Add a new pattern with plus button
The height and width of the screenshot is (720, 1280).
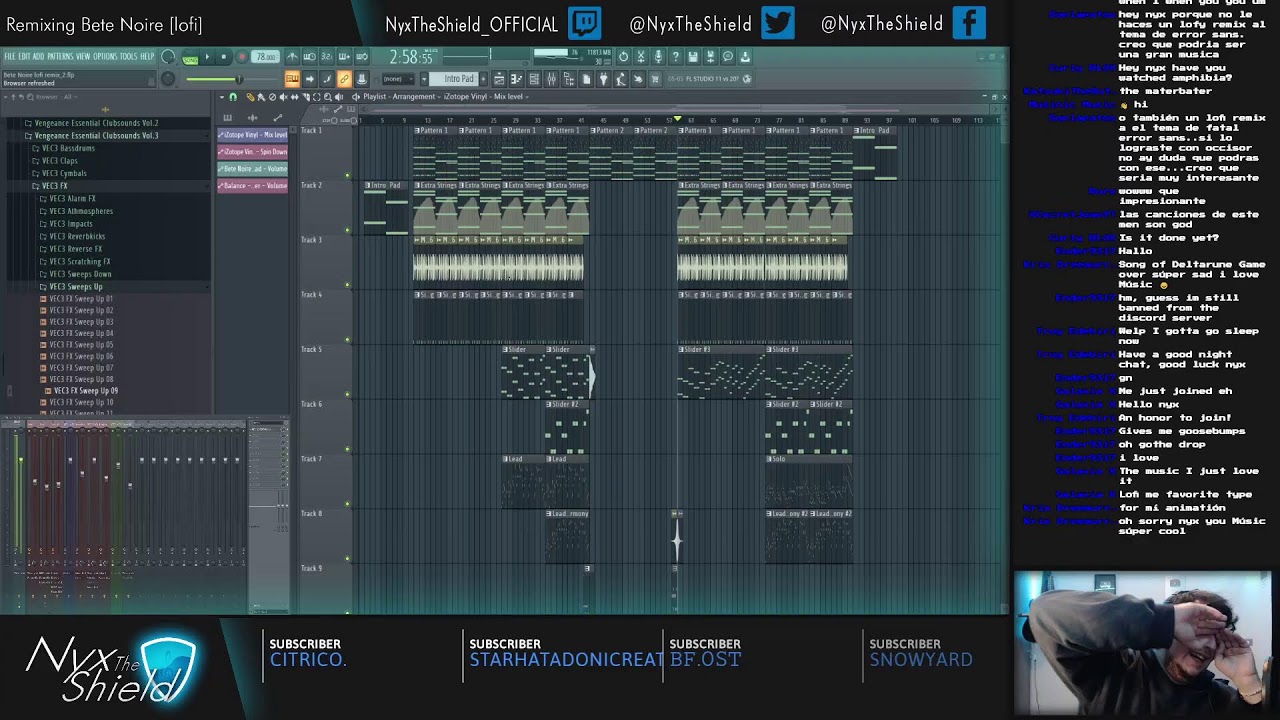pyautogui.click(x=483, y=79)
